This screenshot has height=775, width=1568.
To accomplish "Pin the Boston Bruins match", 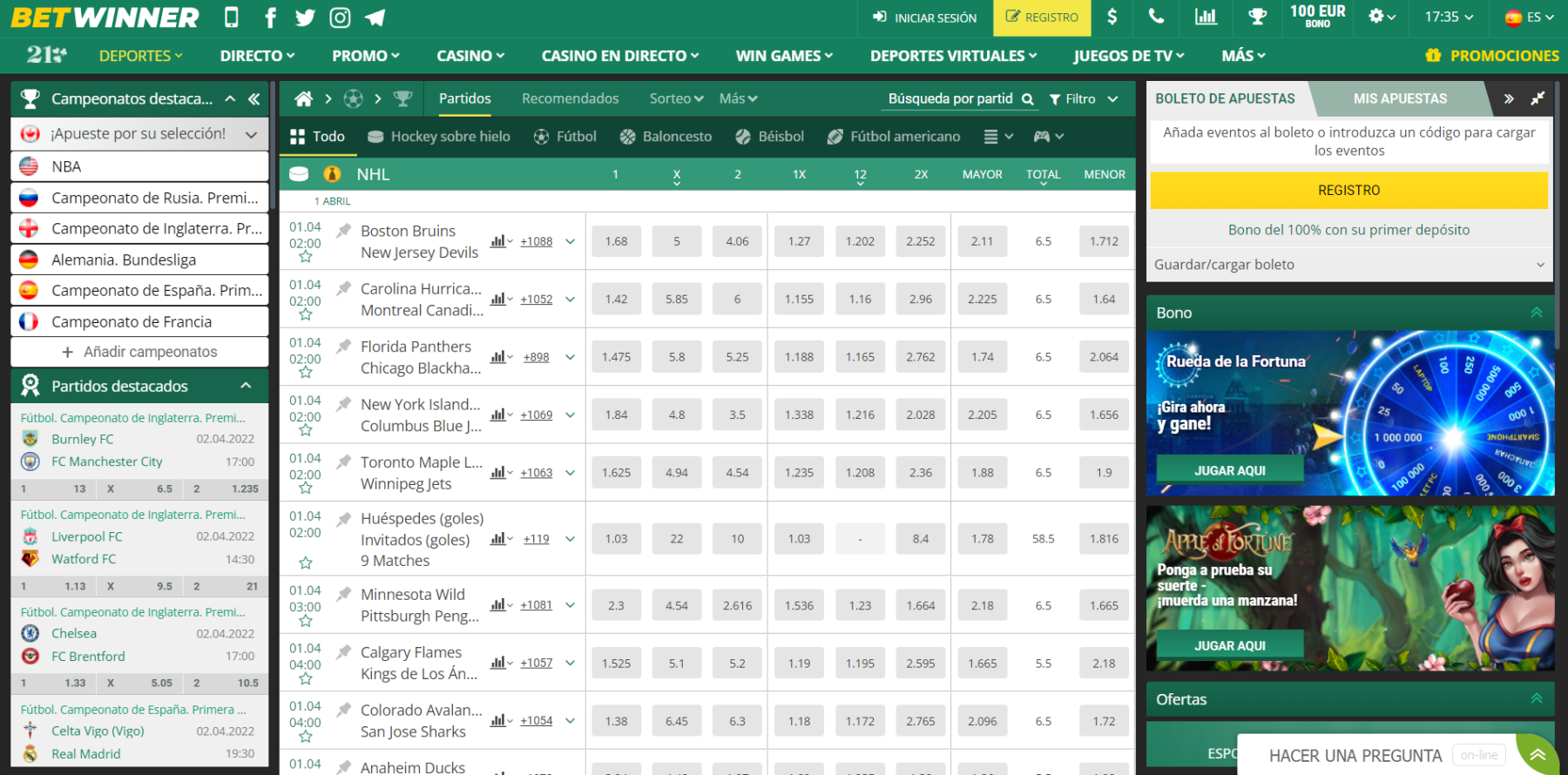I will [344, 231].
